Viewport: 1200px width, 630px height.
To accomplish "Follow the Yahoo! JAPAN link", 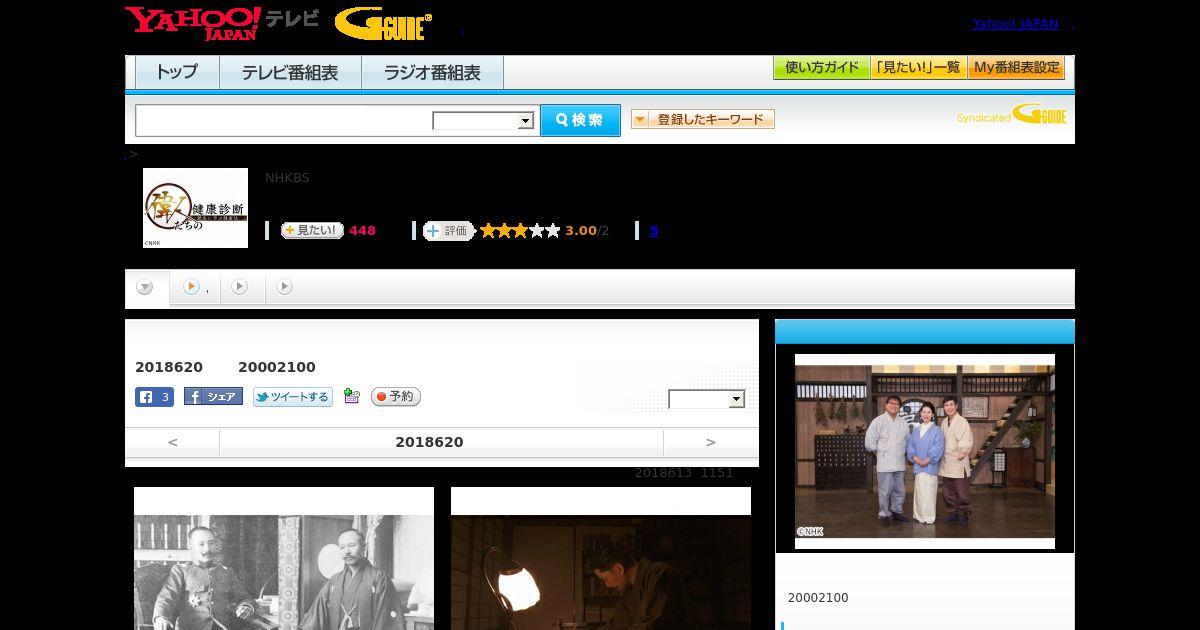I will click(1015, 24).
